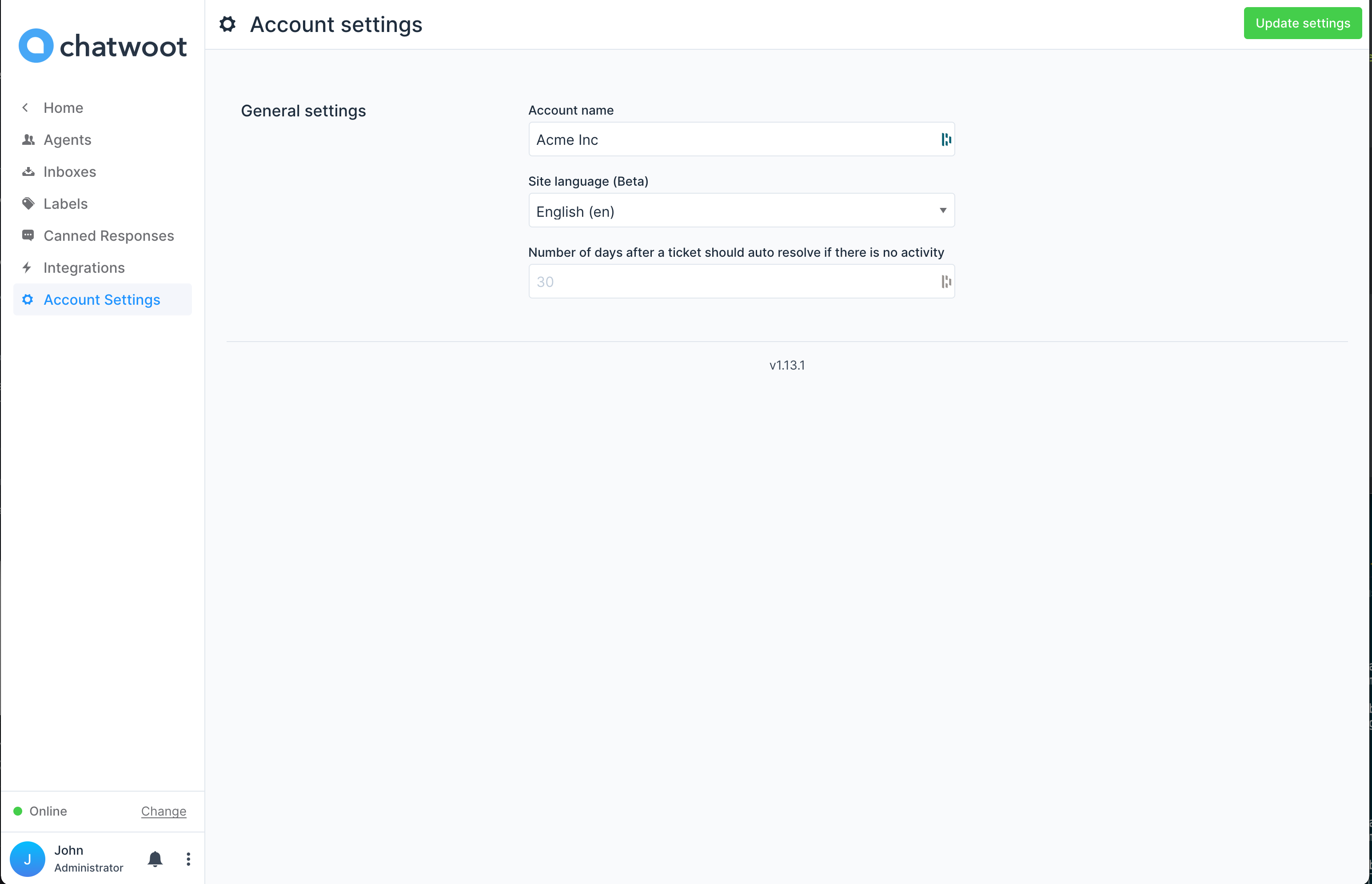The image size is (1372, 884).
Task: Click the Canned Responses speech bubble icon
Action: [x=28, y=235]
